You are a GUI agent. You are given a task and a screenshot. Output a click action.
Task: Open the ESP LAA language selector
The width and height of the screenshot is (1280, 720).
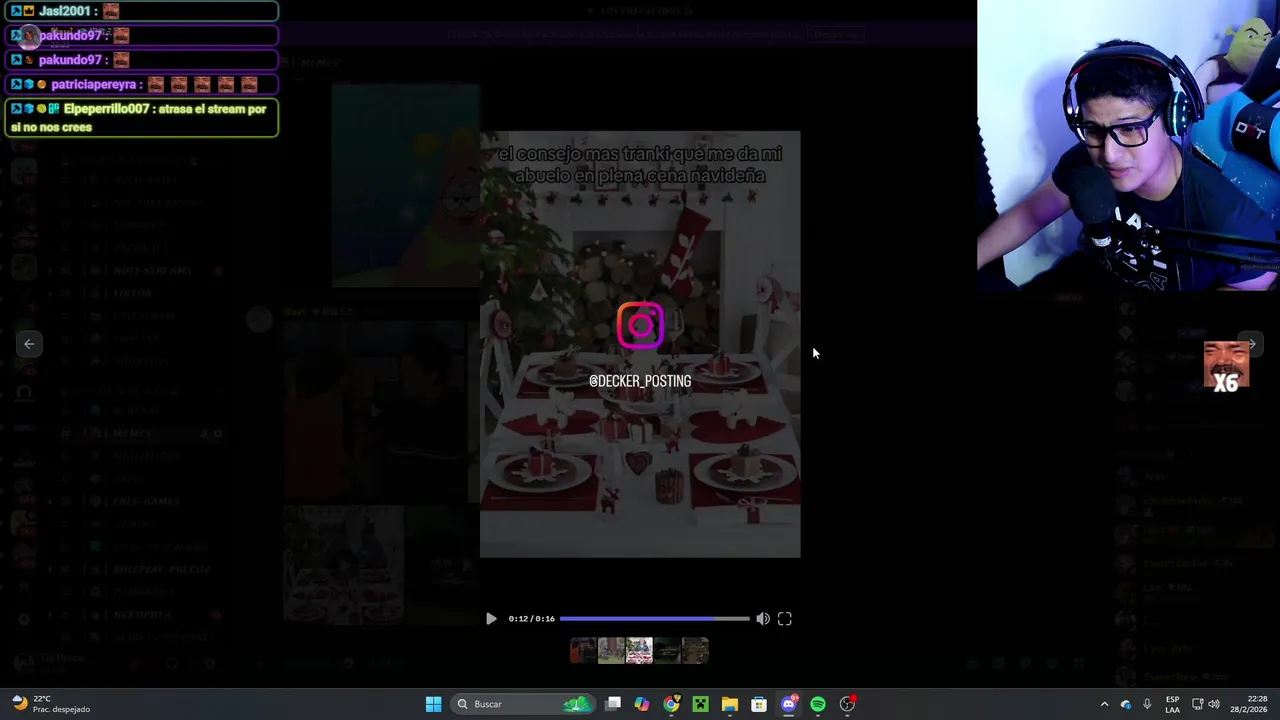(1172, 704)
